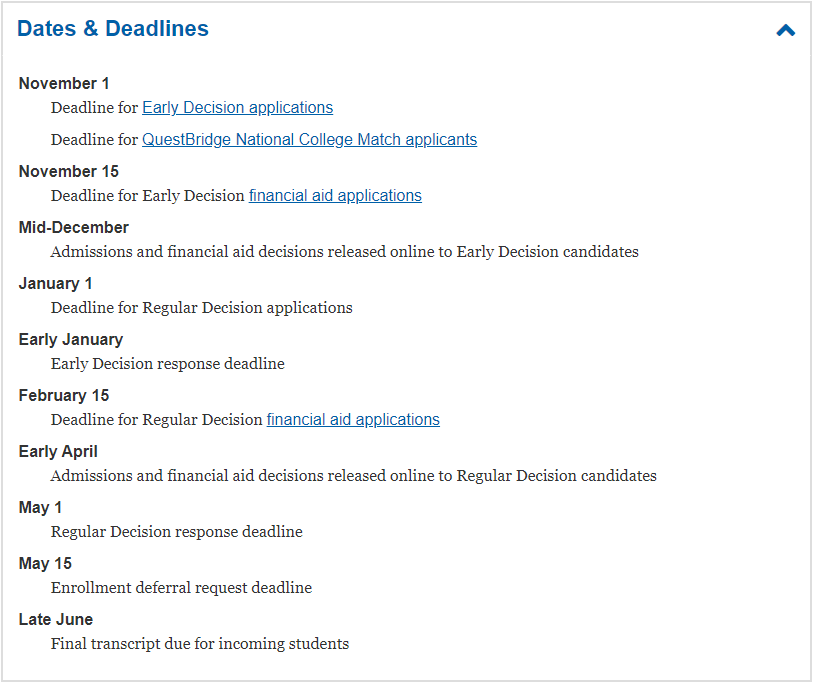Click the February 15 date heading

(x=64, y=396)
